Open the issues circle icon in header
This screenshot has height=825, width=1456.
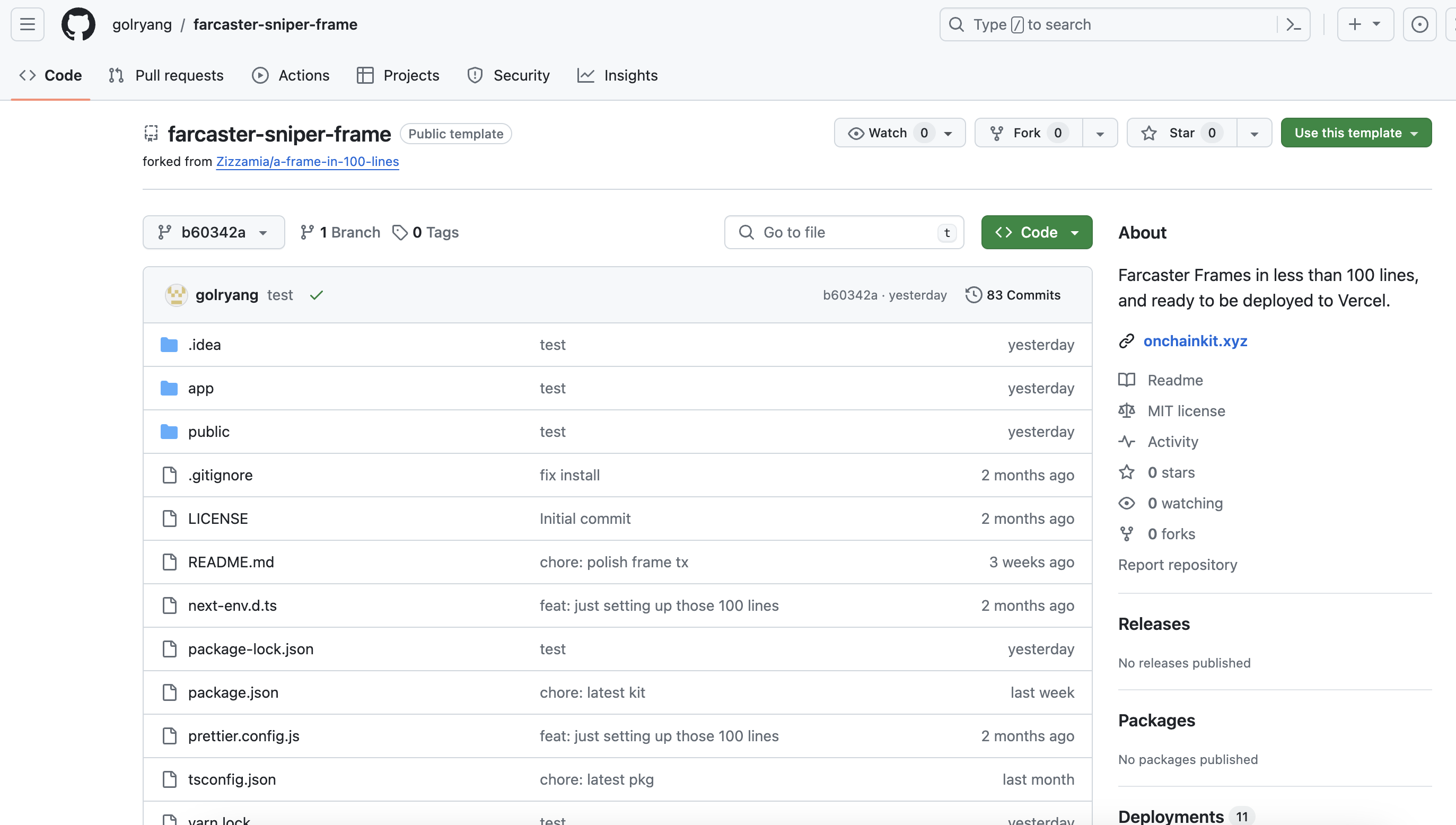[x=1419, y=24]
